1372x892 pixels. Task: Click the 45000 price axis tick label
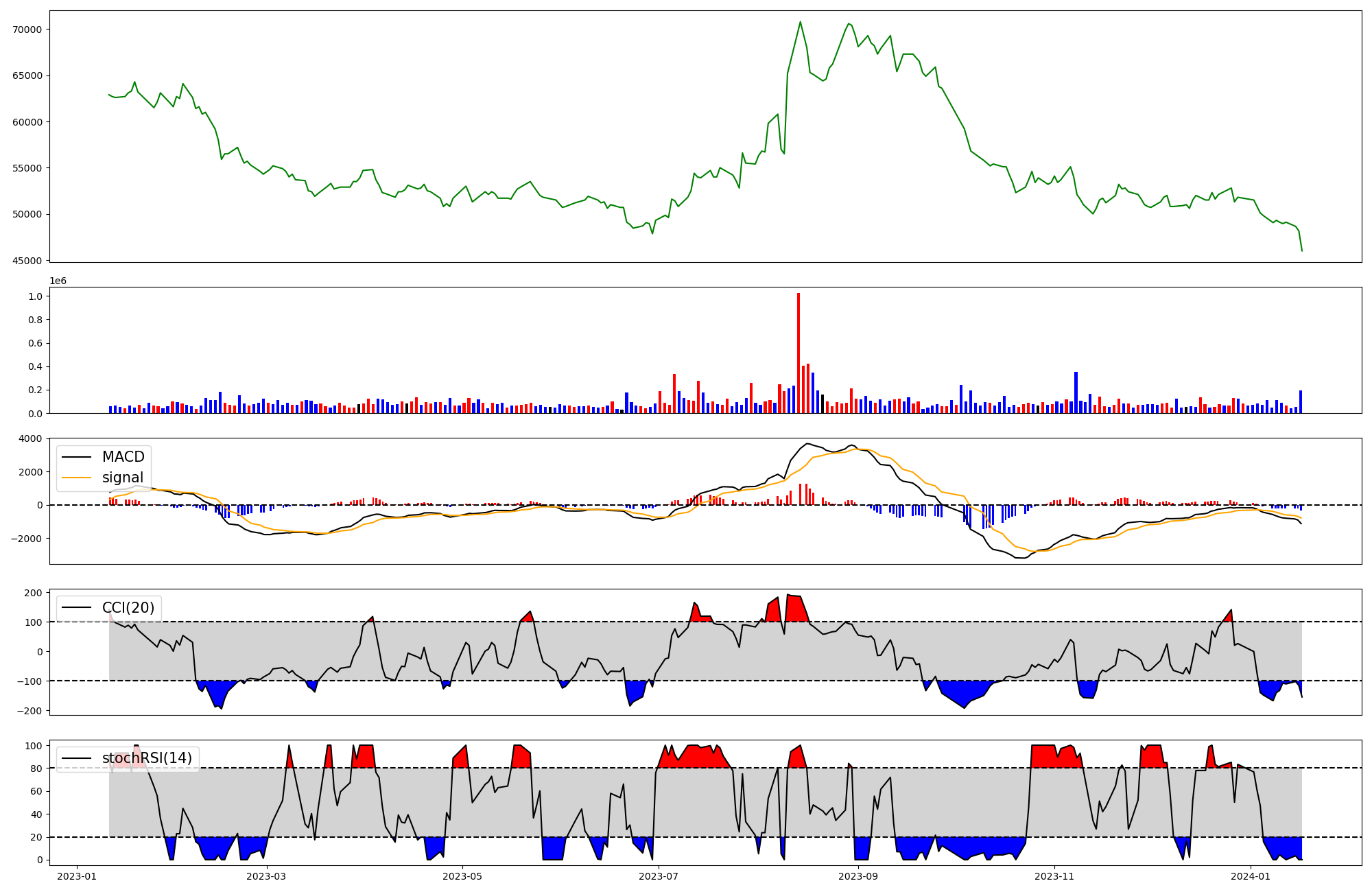click(27, 261)
